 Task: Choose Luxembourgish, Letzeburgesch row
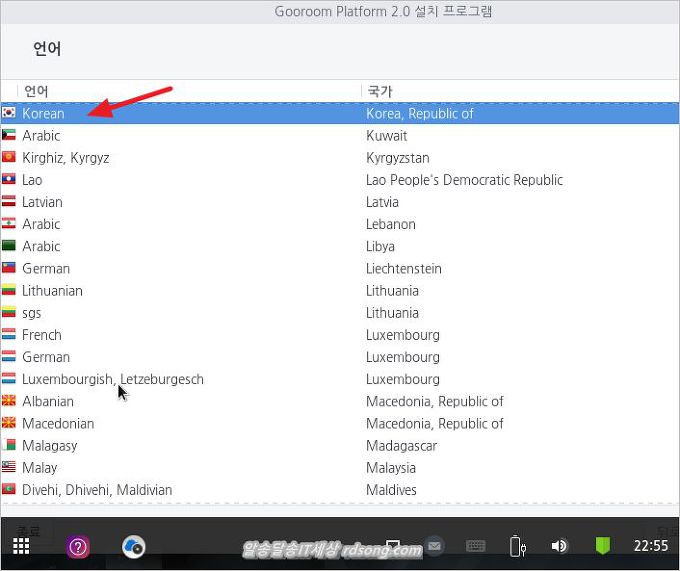point(112,379)
